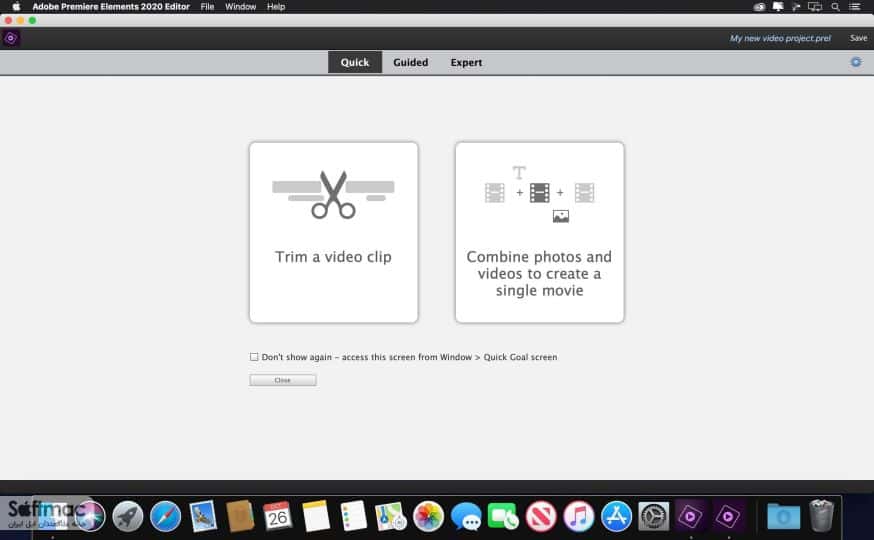Open Mail stamp icon in dock
Viewport: 874px width, 540px height.
point(203,516)
